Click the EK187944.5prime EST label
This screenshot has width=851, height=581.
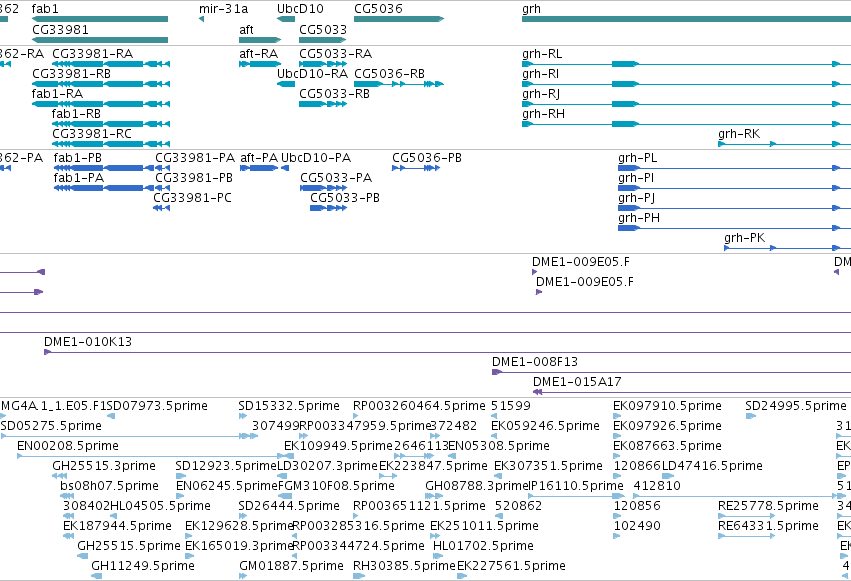pyautogui.click(x=118, y=526)
